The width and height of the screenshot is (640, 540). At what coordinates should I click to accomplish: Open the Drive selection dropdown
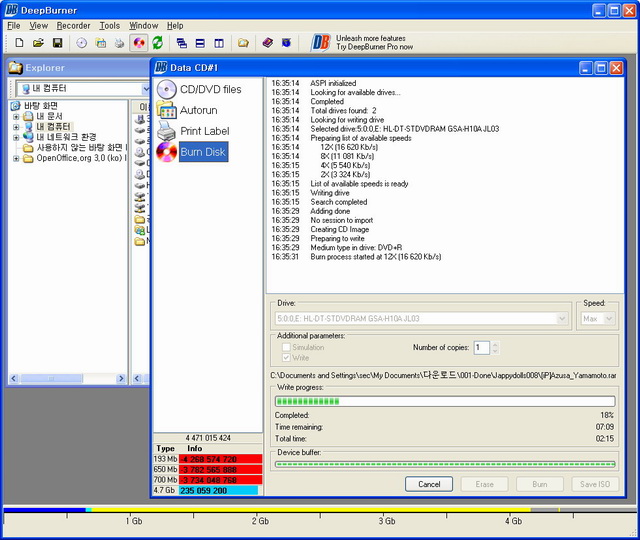pyautogui.click(x=562, y=318)
